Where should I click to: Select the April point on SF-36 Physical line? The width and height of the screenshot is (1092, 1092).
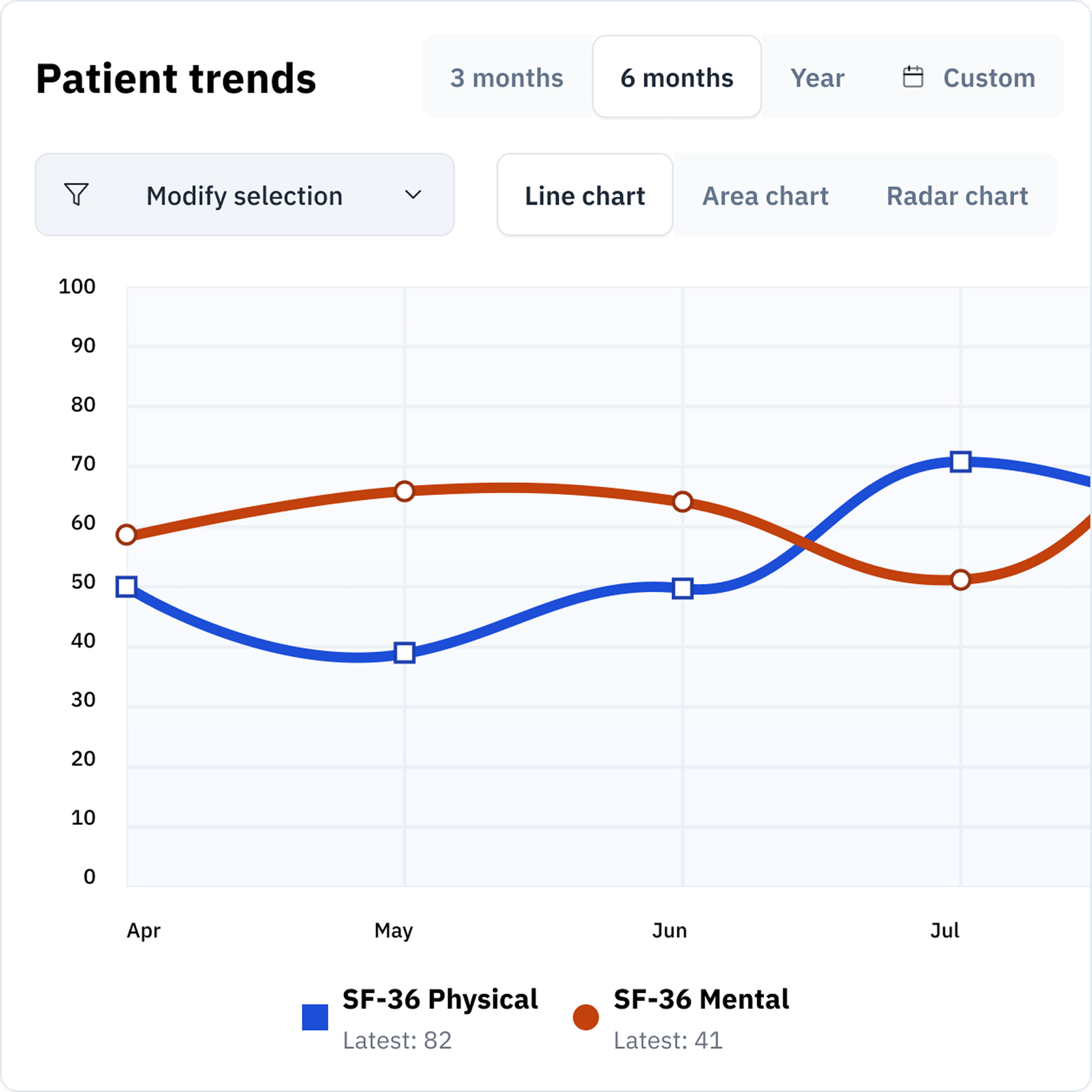click(x=128, y=587)
